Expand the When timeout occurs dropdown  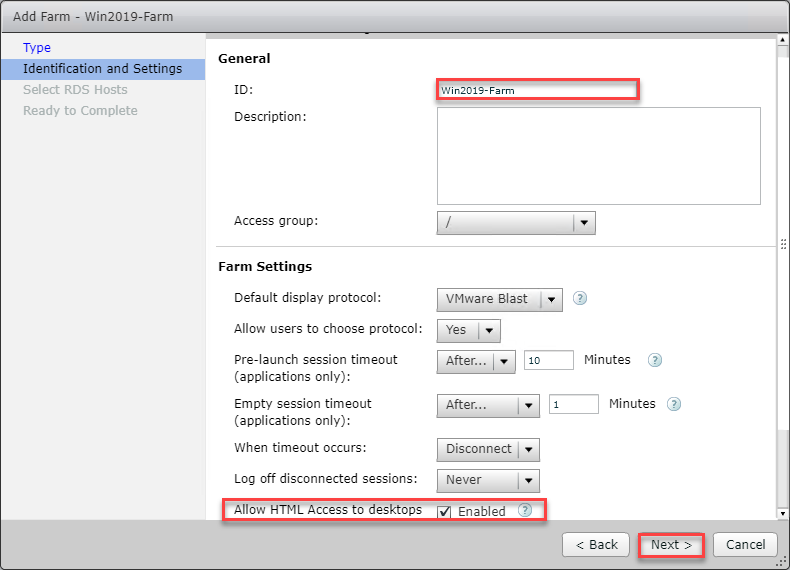point(488,450)
